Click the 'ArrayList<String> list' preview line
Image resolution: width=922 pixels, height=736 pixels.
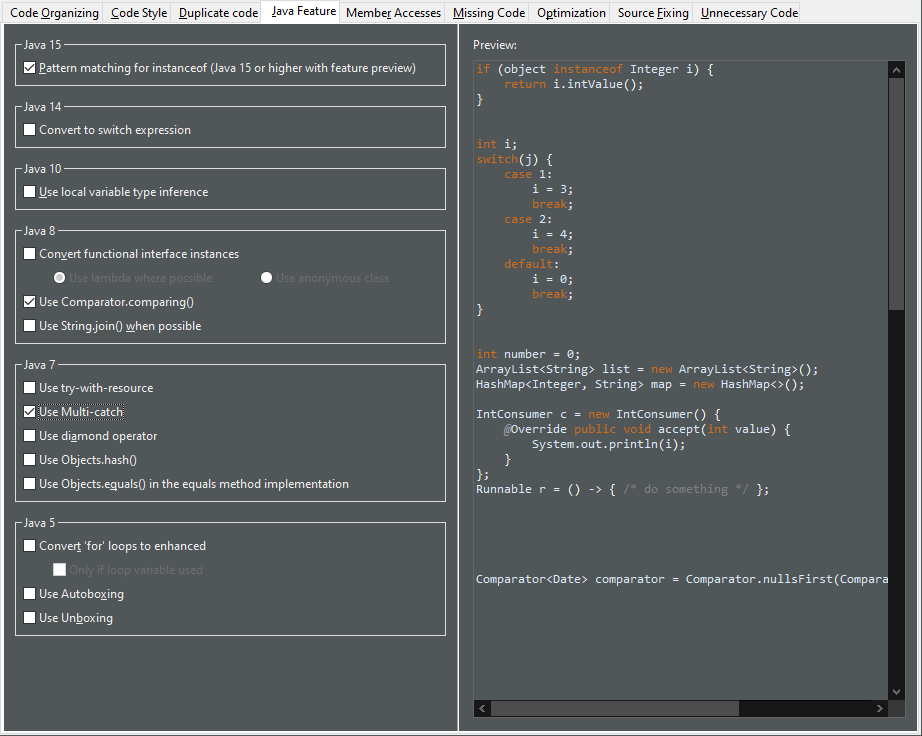click(647, 369)
